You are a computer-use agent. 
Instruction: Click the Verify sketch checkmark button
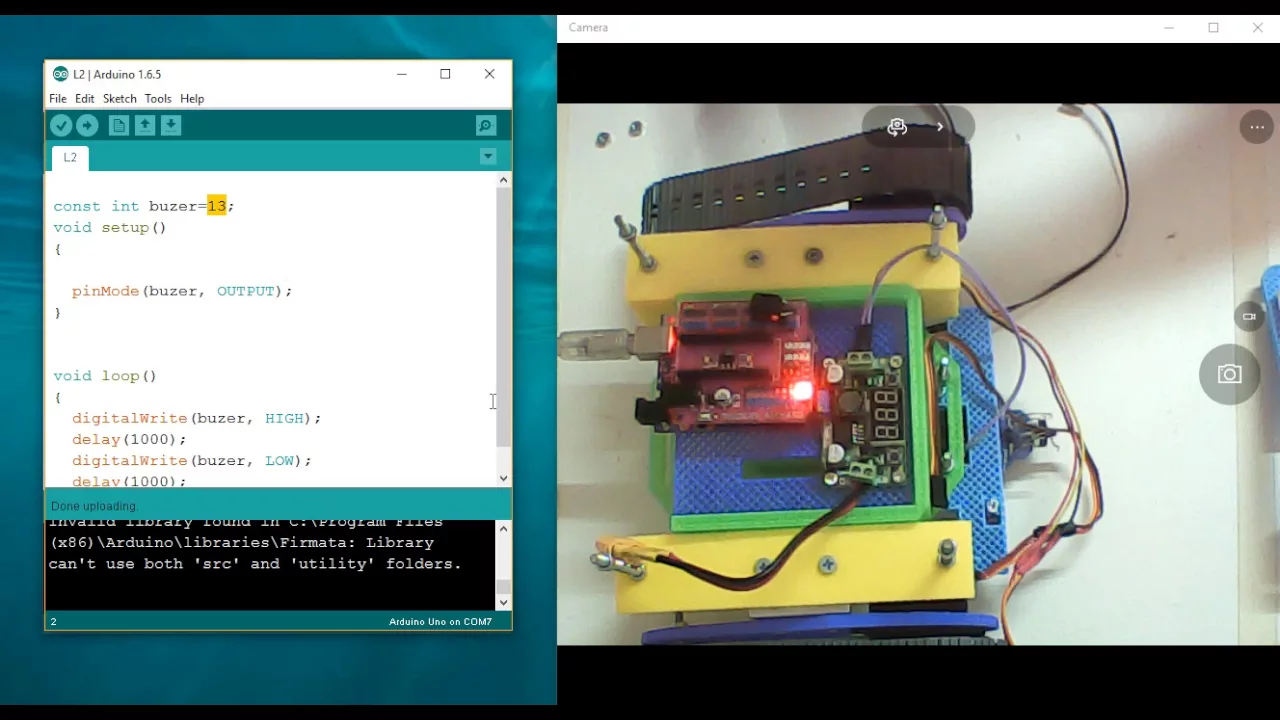click(61, 125)
